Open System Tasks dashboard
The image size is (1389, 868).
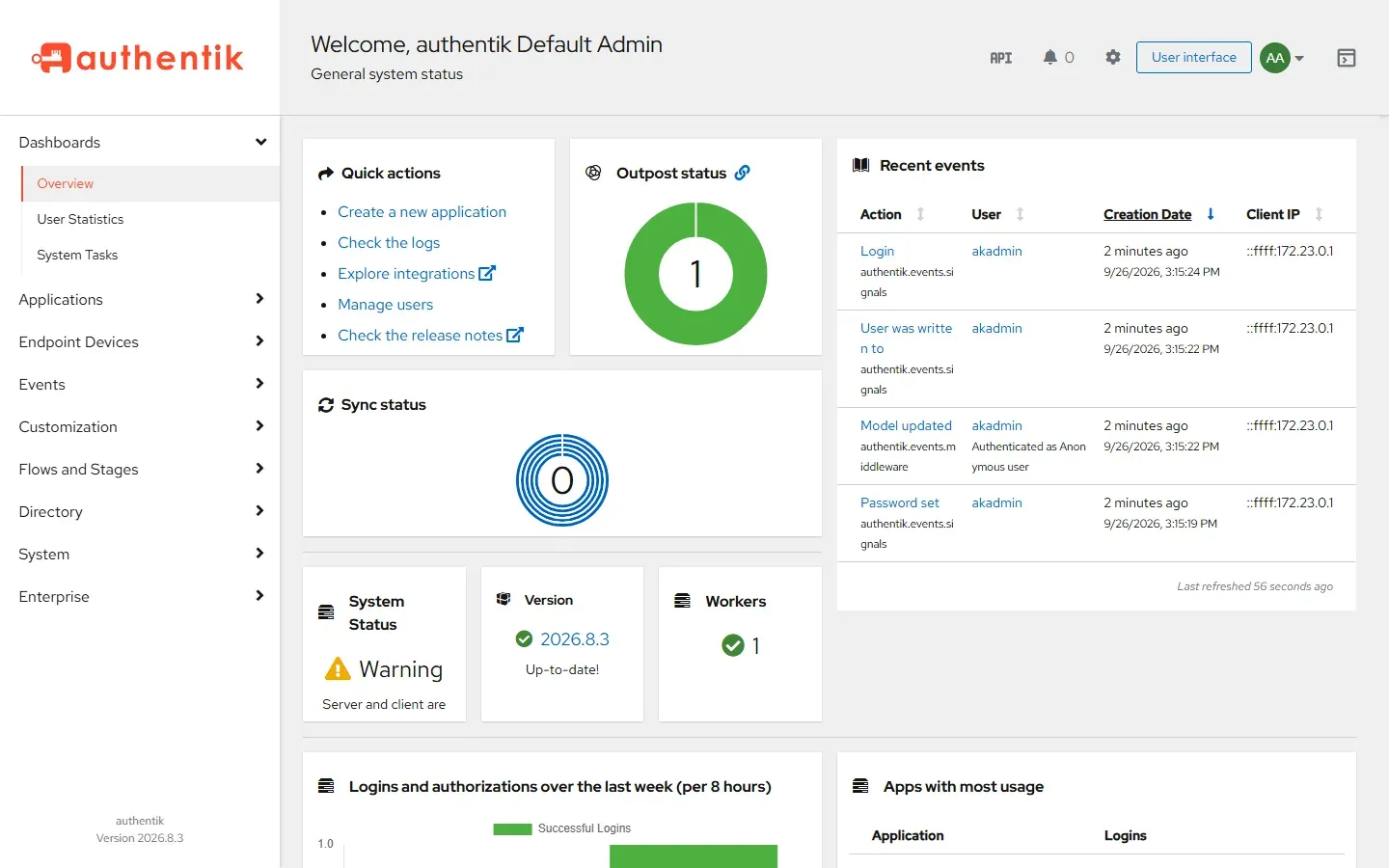pos(150,255)
